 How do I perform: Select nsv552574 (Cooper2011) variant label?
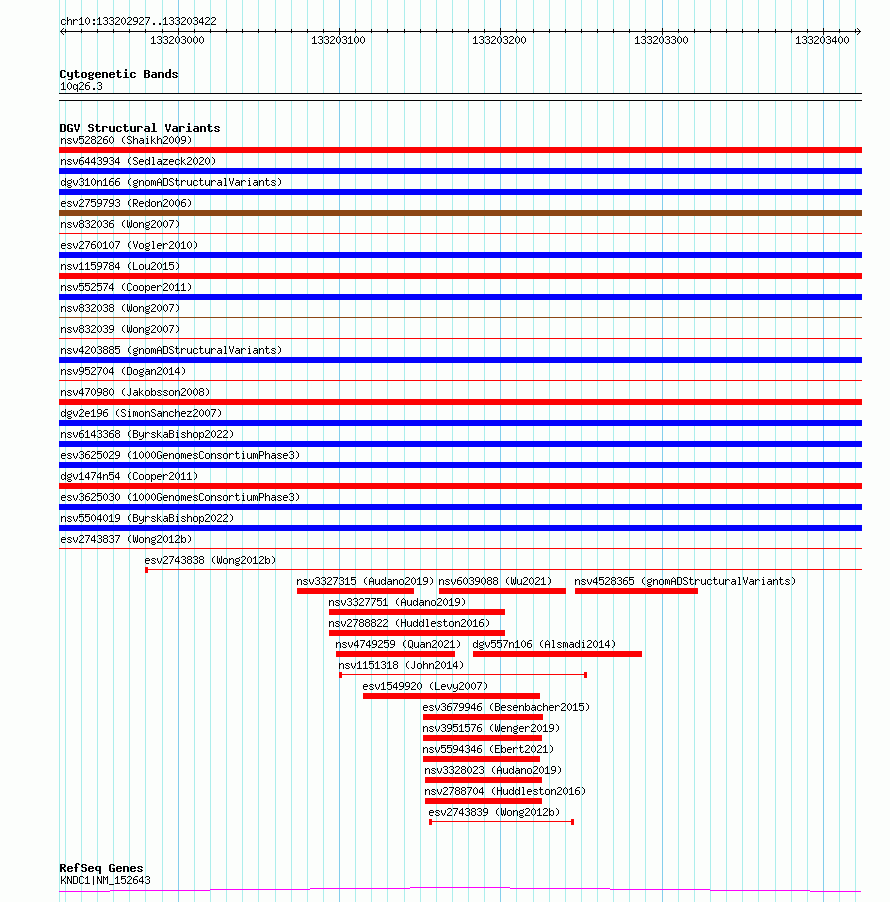pyautogui.click(x=126, y=287)
